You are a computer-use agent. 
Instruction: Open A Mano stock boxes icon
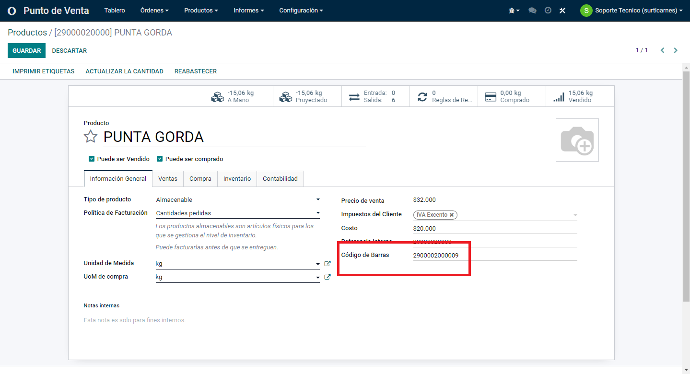217,97
